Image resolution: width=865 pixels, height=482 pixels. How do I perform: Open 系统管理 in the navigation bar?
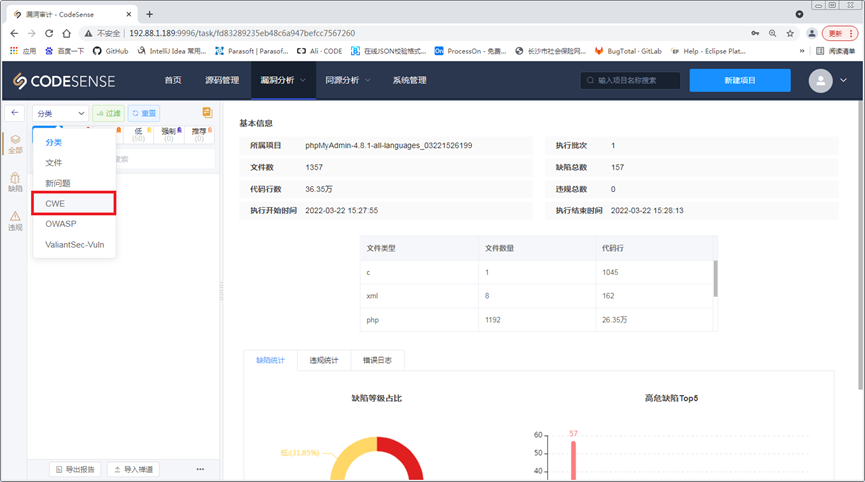point(409,81)
